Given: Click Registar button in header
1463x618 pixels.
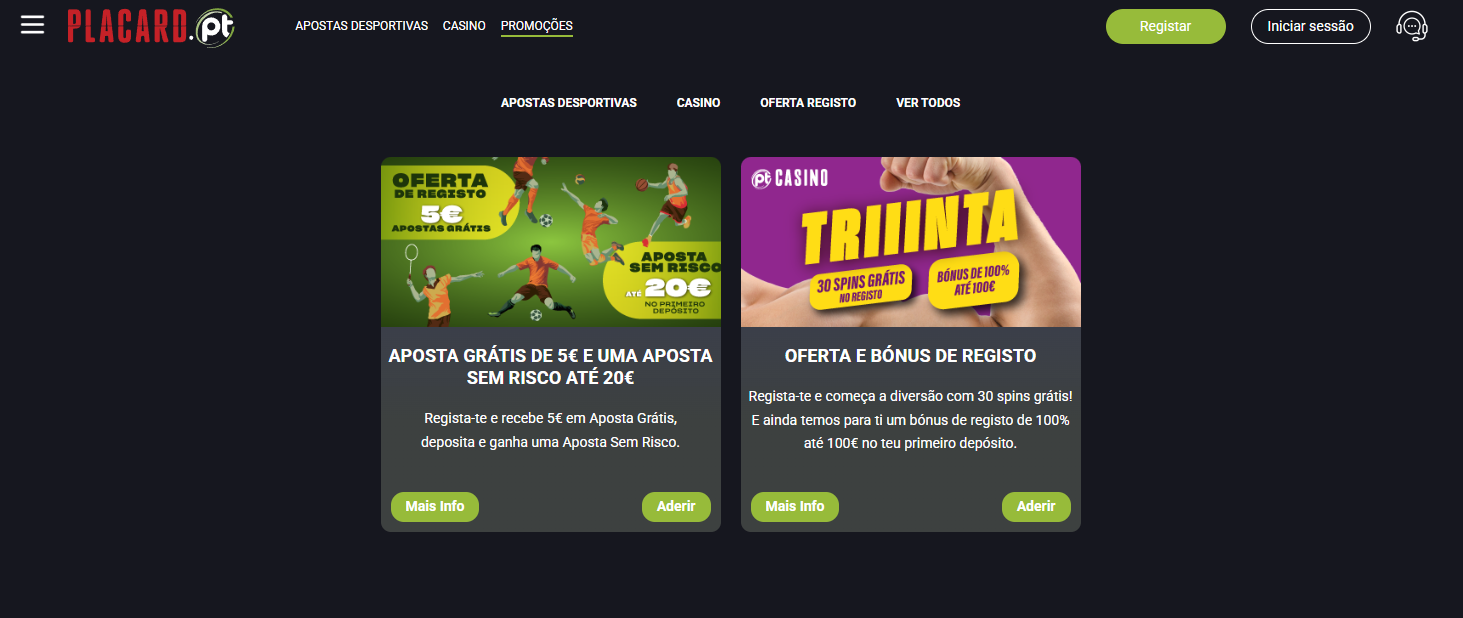Looking at the screenshot, I should pyautogui.click(x=1165, y=26).
